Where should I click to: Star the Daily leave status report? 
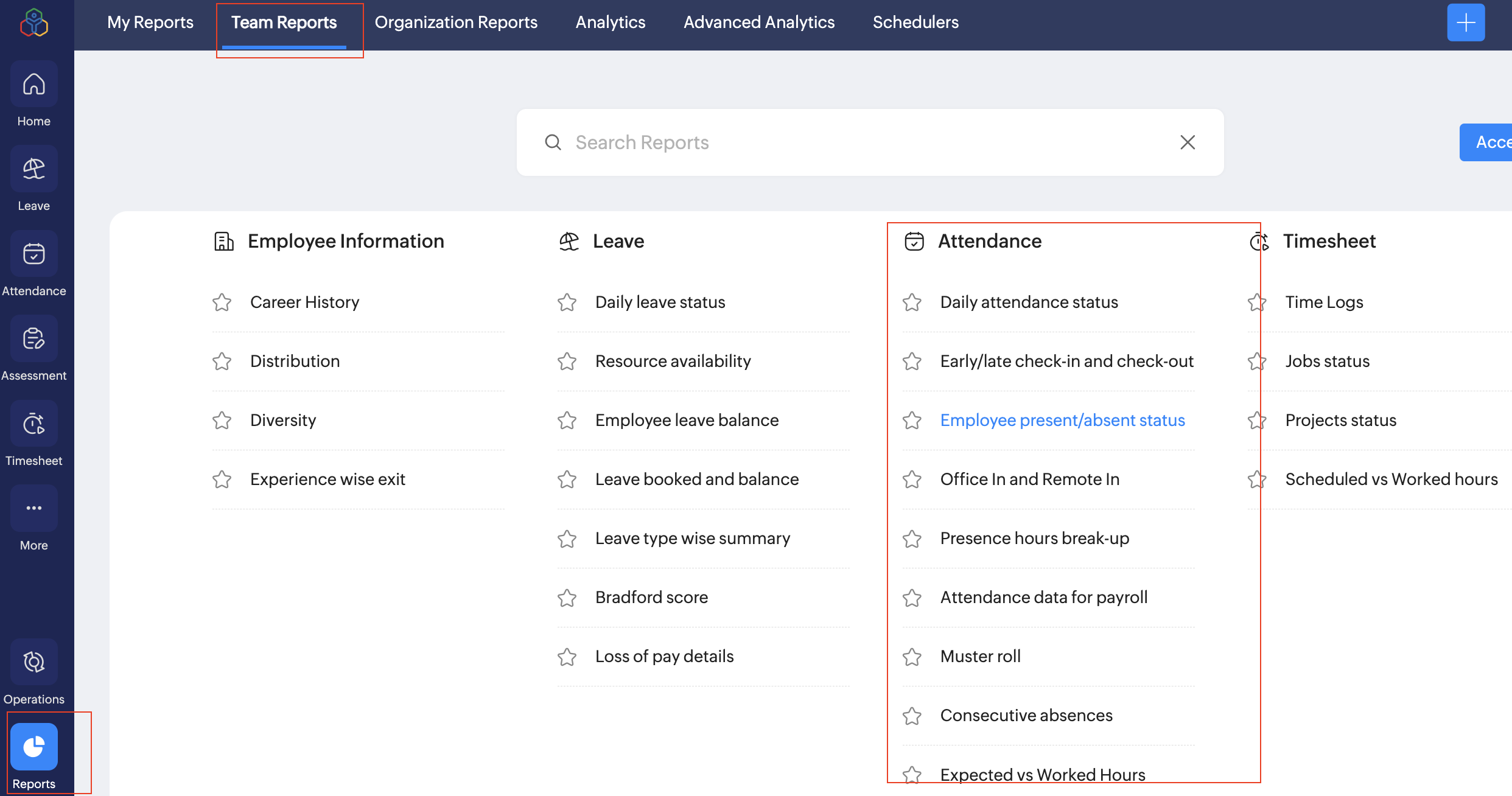(x=567, y=302)
